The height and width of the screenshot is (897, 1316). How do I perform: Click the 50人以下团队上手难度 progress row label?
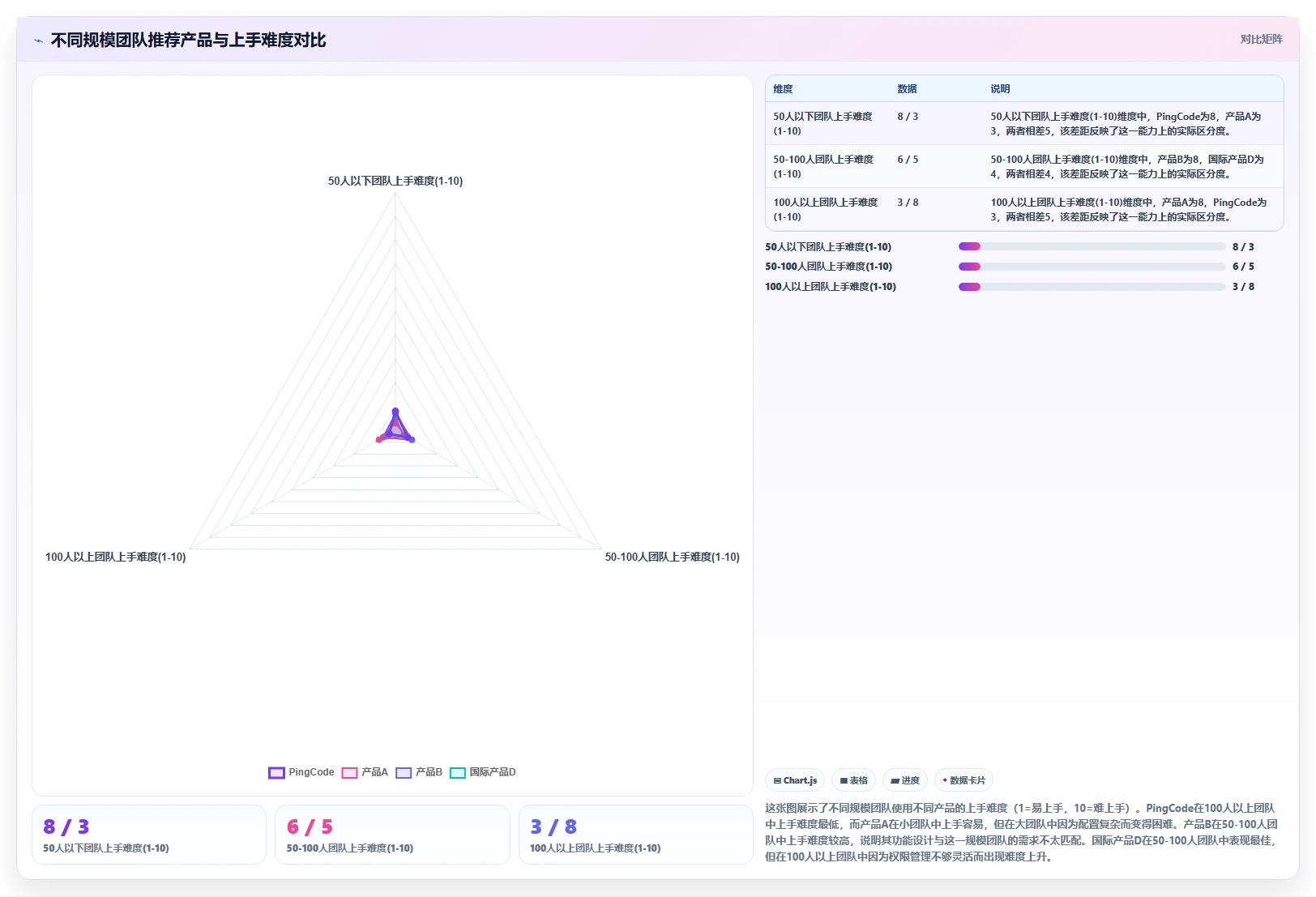(x=828, y=247)
